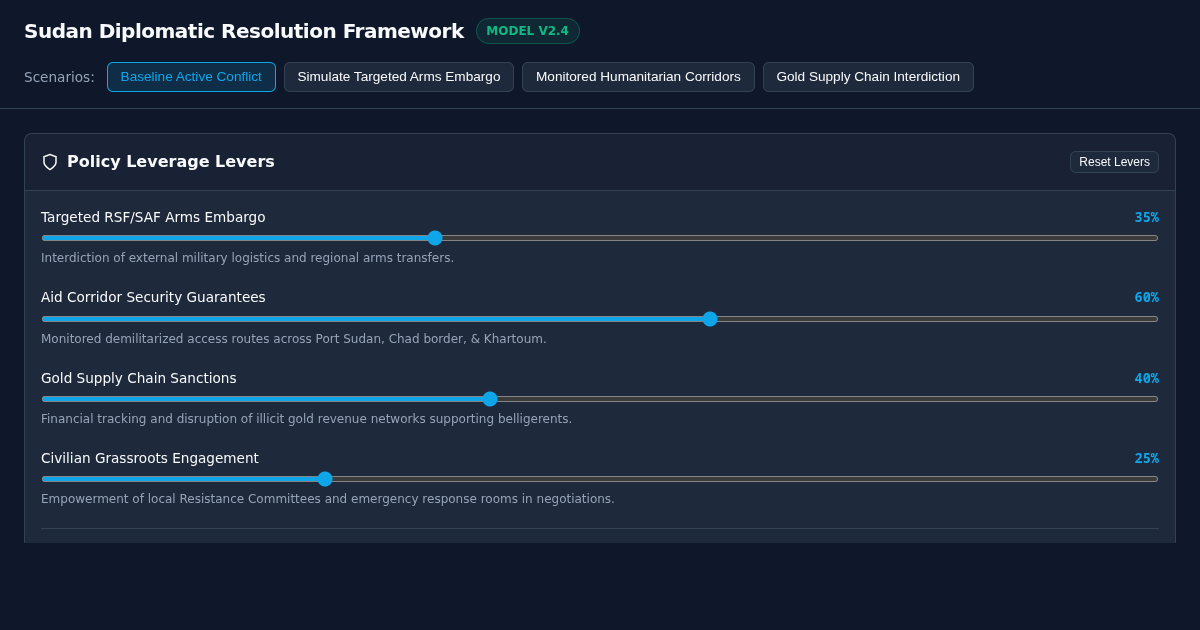Select the Baseline Active Conflict scenario
Screen dimensions: 1200x630
(191, 77)
